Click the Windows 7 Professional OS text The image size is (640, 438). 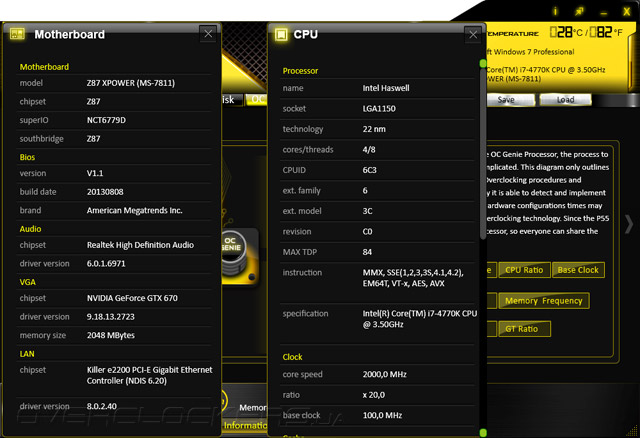pos(533,52)
